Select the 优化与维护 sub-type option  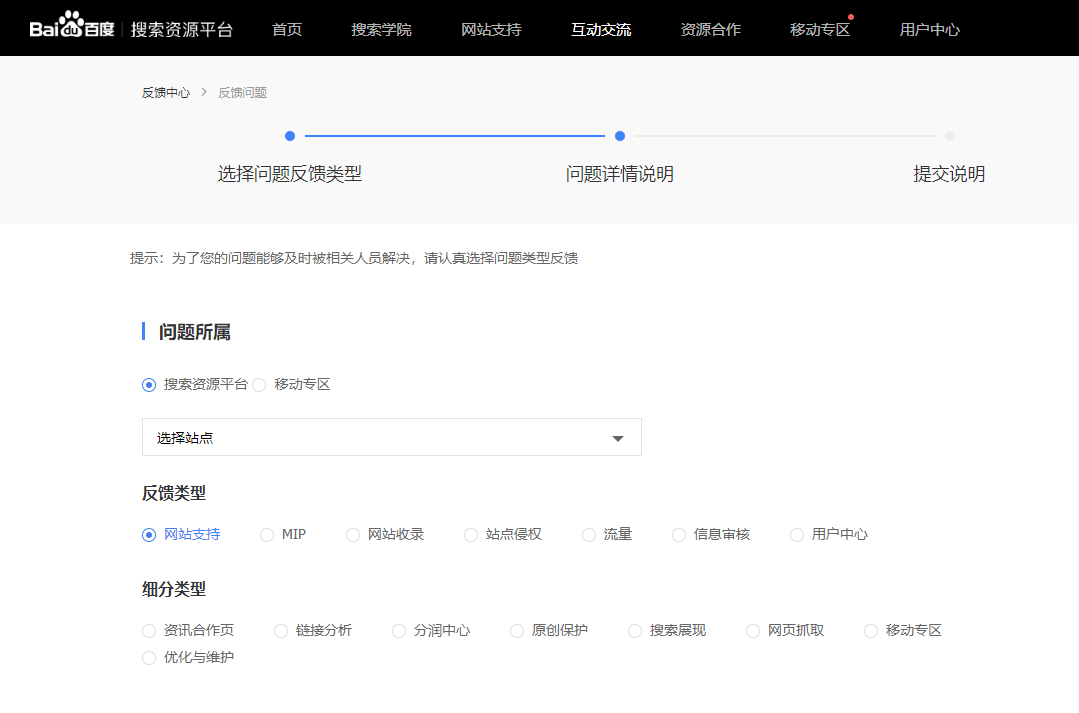[x=149, y=658]
